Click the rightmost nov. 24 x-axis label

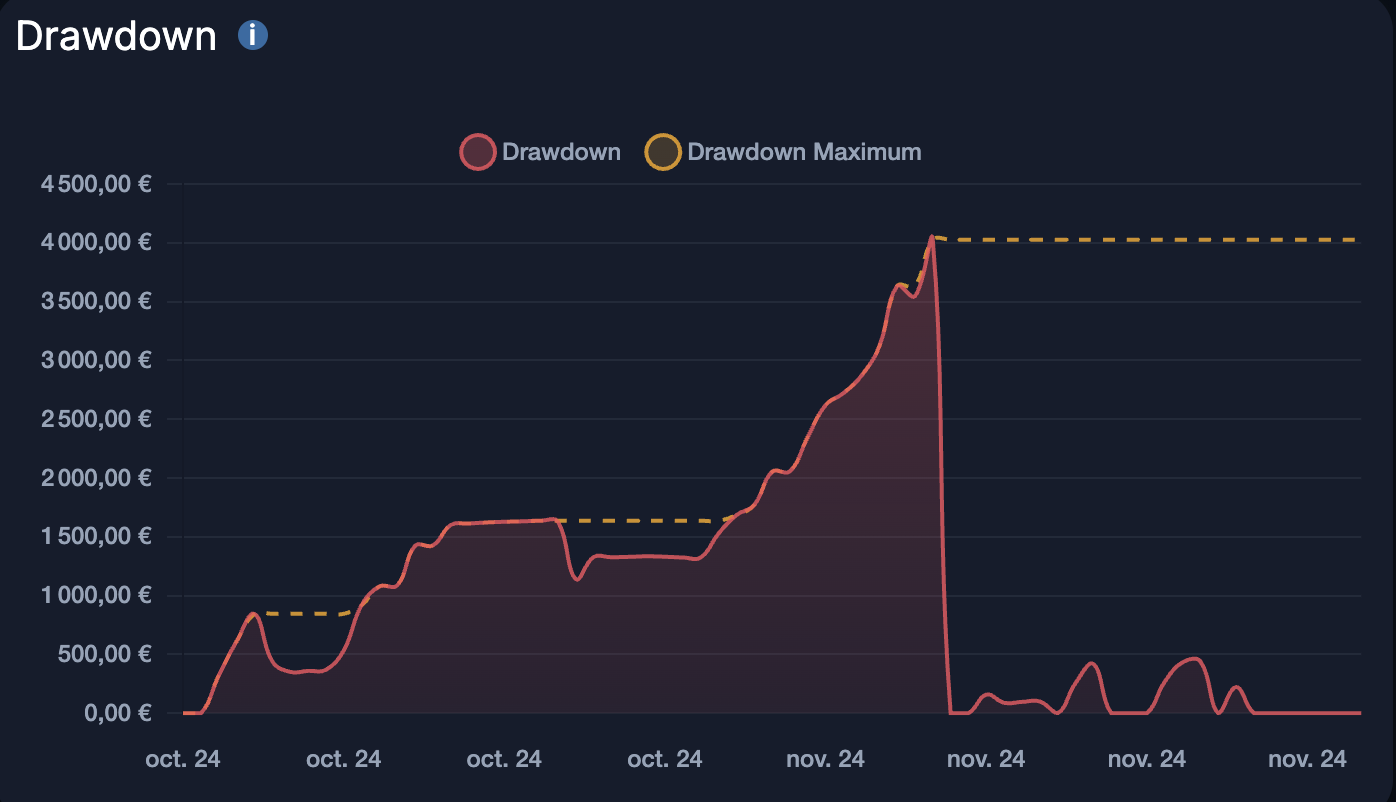tap(1306, 759)
